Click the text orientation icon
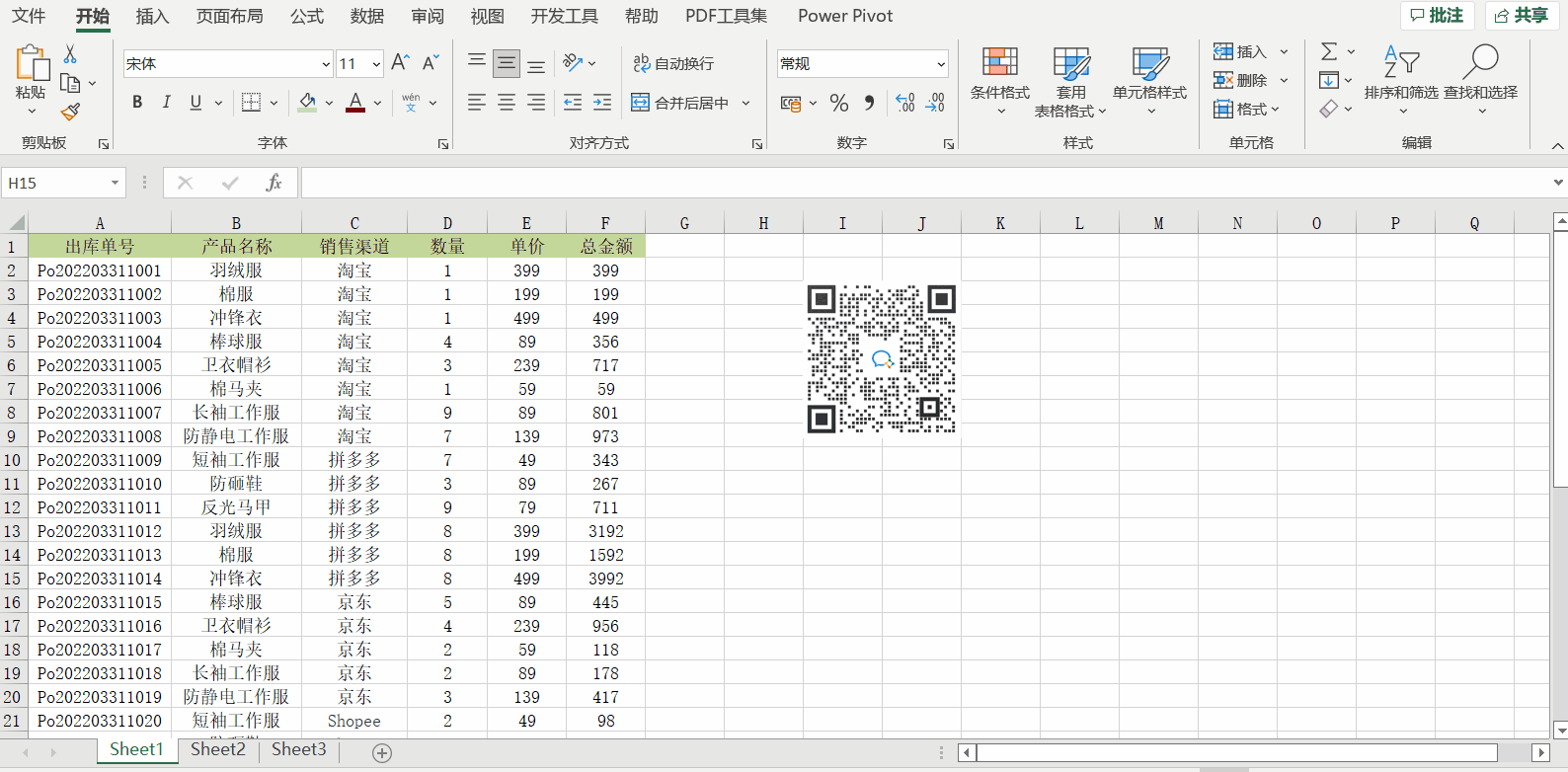1568x772 pixels. [x=573, y=63]
